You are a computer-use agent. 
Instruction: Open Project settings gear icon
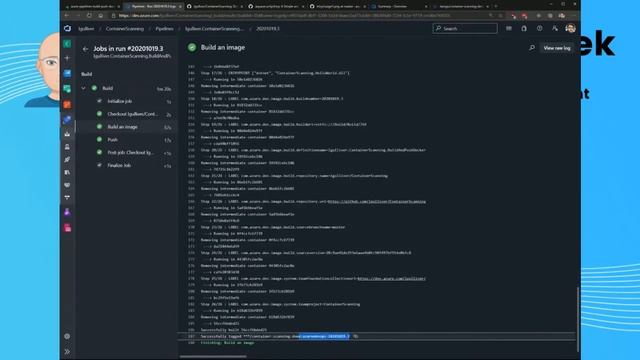coord(67,336)
